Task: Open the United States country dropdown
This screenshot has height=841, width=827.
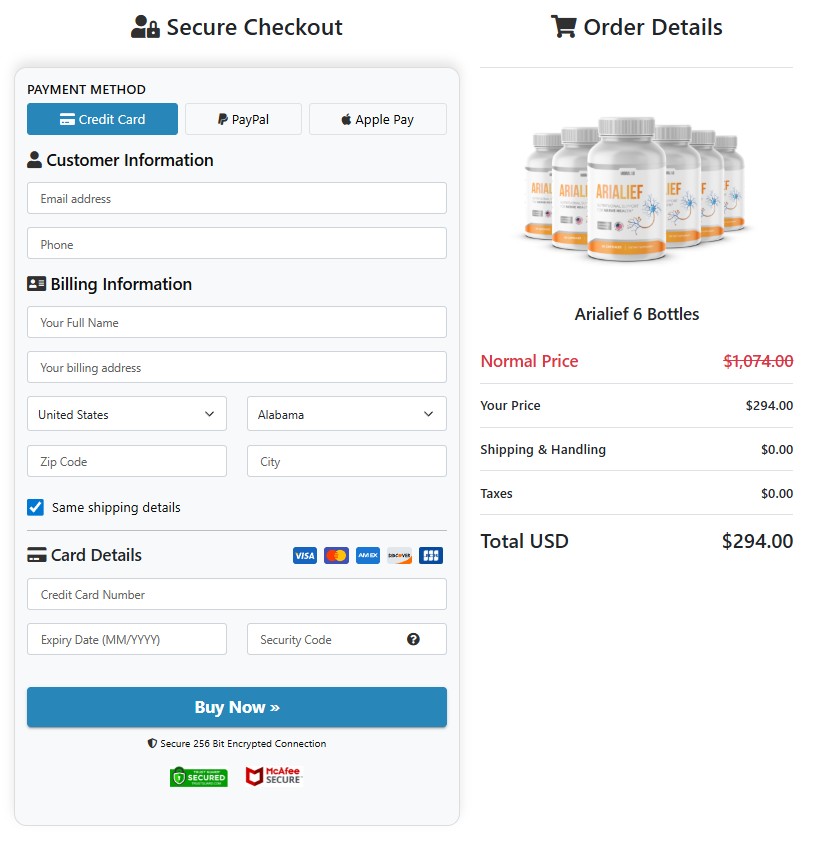Action: pos(126,414)
